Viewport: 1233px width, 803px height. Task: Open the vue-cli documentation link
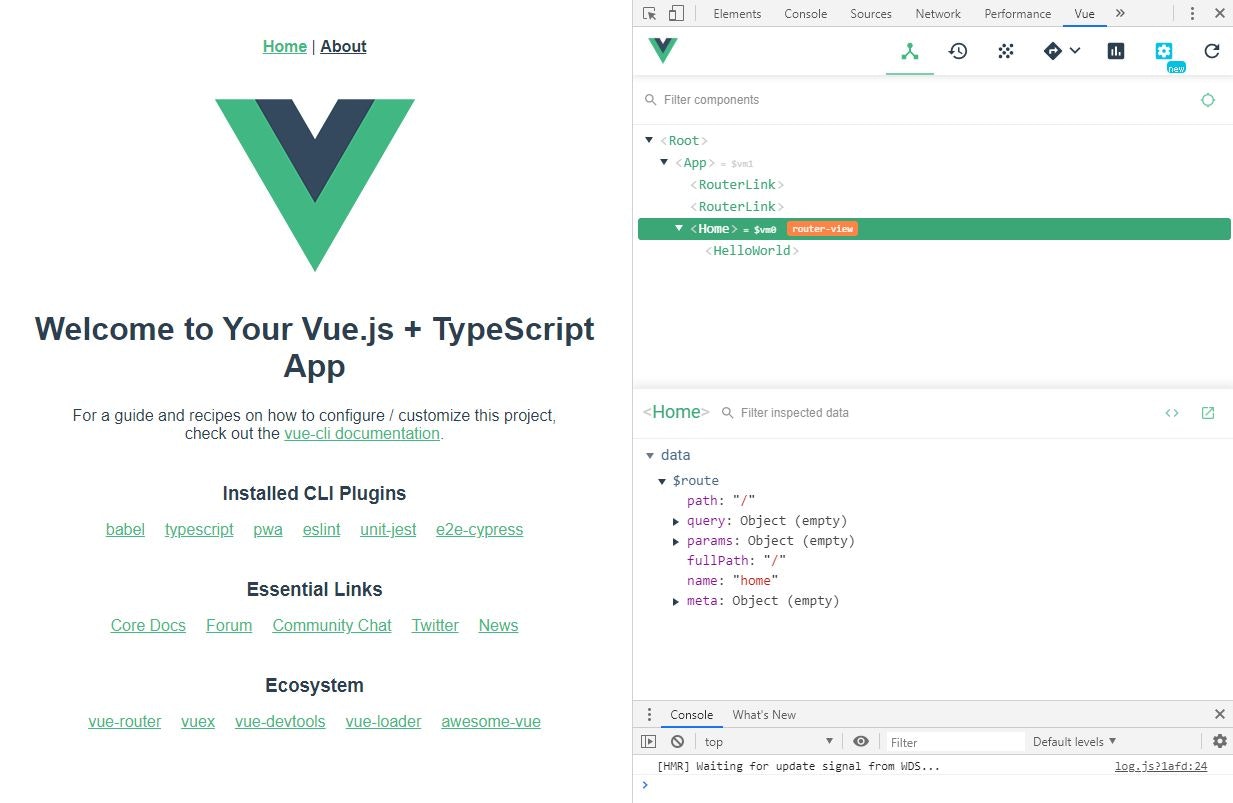362,434
